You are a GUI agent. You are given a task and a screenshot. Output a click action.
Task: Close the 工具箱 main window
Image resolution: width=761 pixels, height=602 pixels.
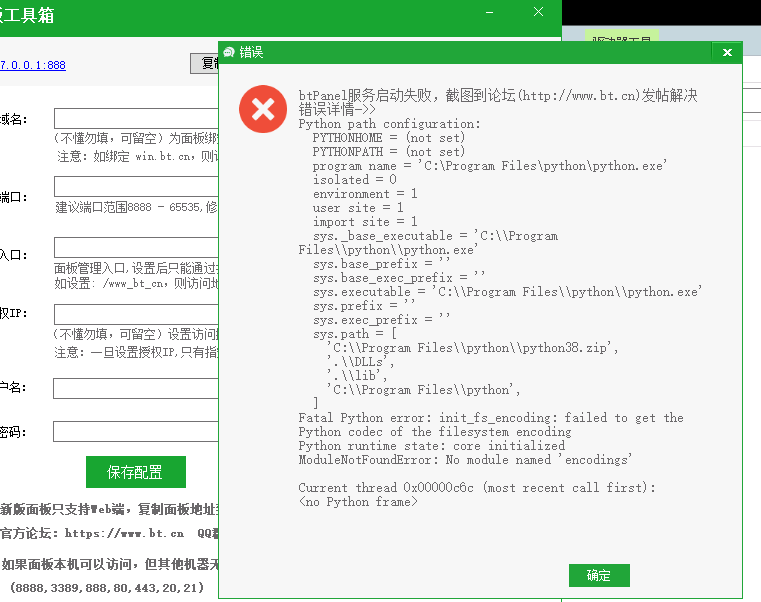[538, 12]
